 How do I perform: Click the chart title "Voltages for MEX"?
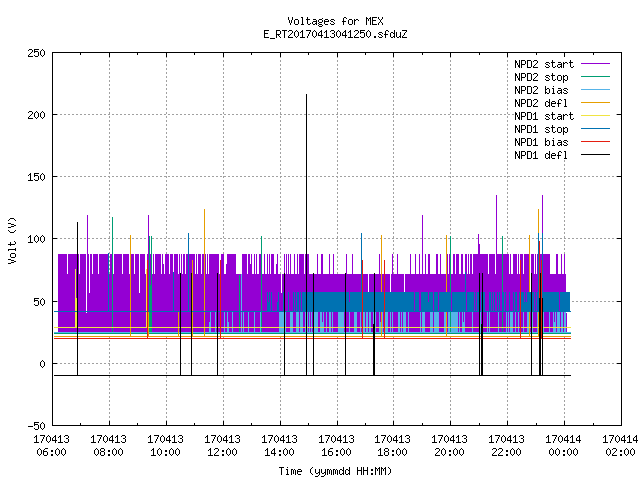click(x=335, y=21)
